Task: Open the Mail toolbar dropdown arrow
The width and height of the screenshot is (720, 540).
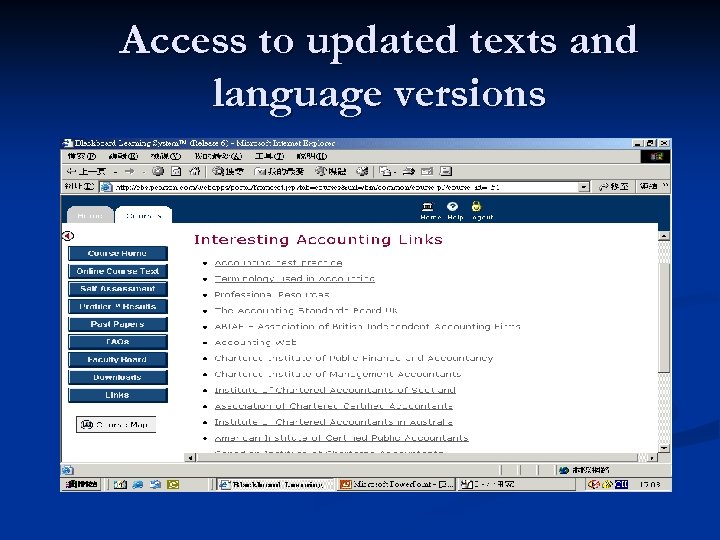Action: tap(394, 173)
